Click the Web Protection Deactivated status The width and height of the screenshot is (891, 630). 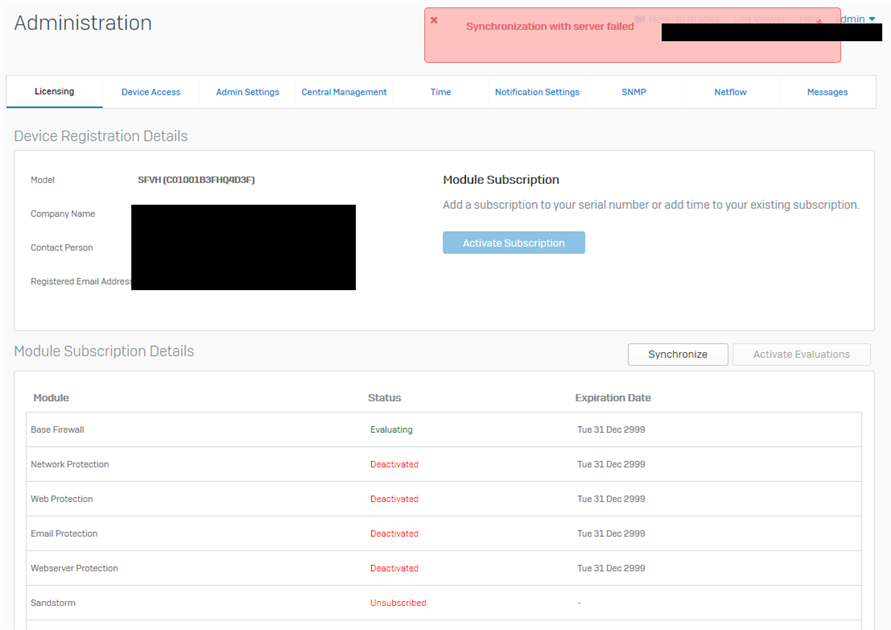point(394,499)
